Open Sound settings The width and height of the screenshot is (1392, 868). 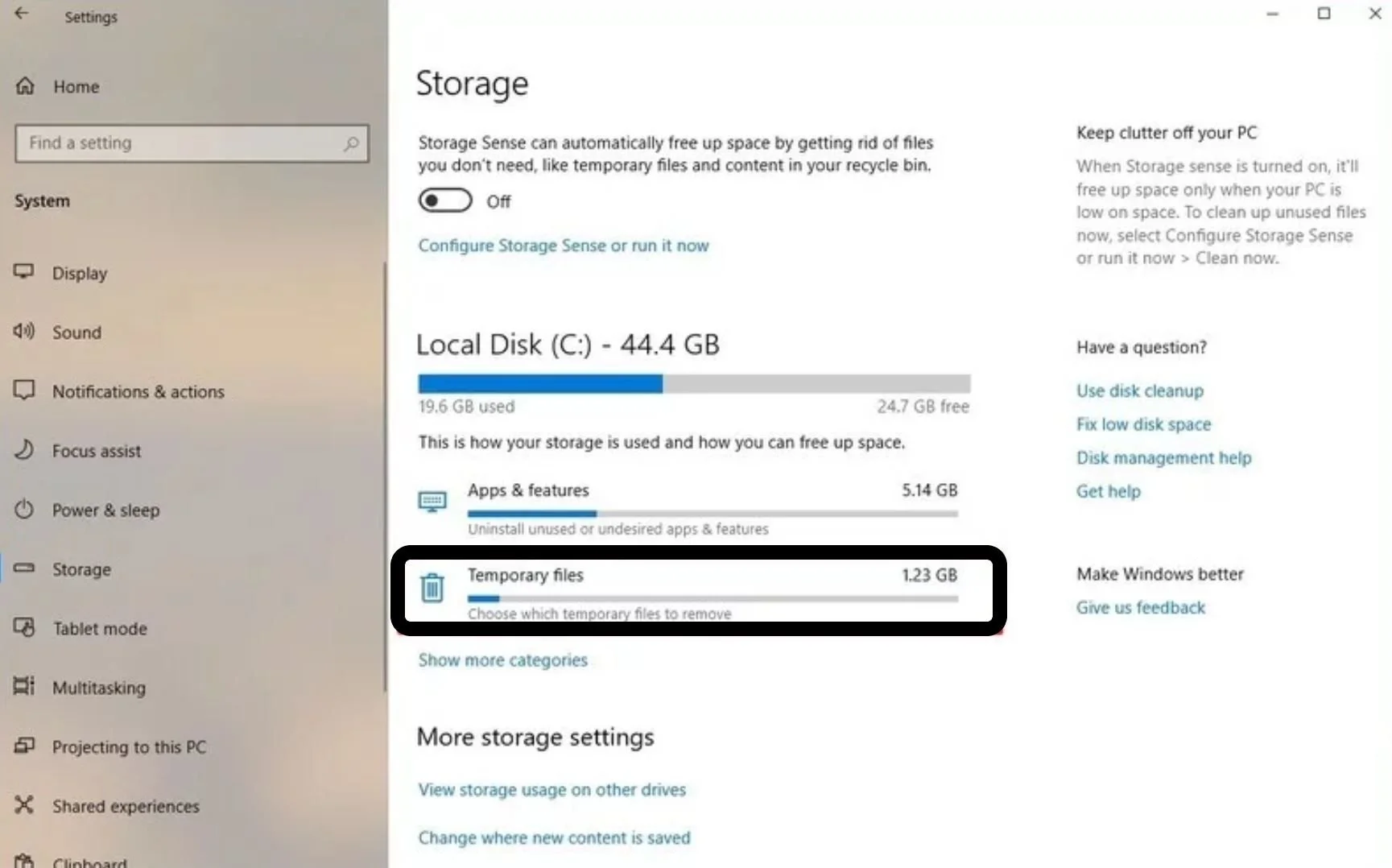[x=76, y=332]
